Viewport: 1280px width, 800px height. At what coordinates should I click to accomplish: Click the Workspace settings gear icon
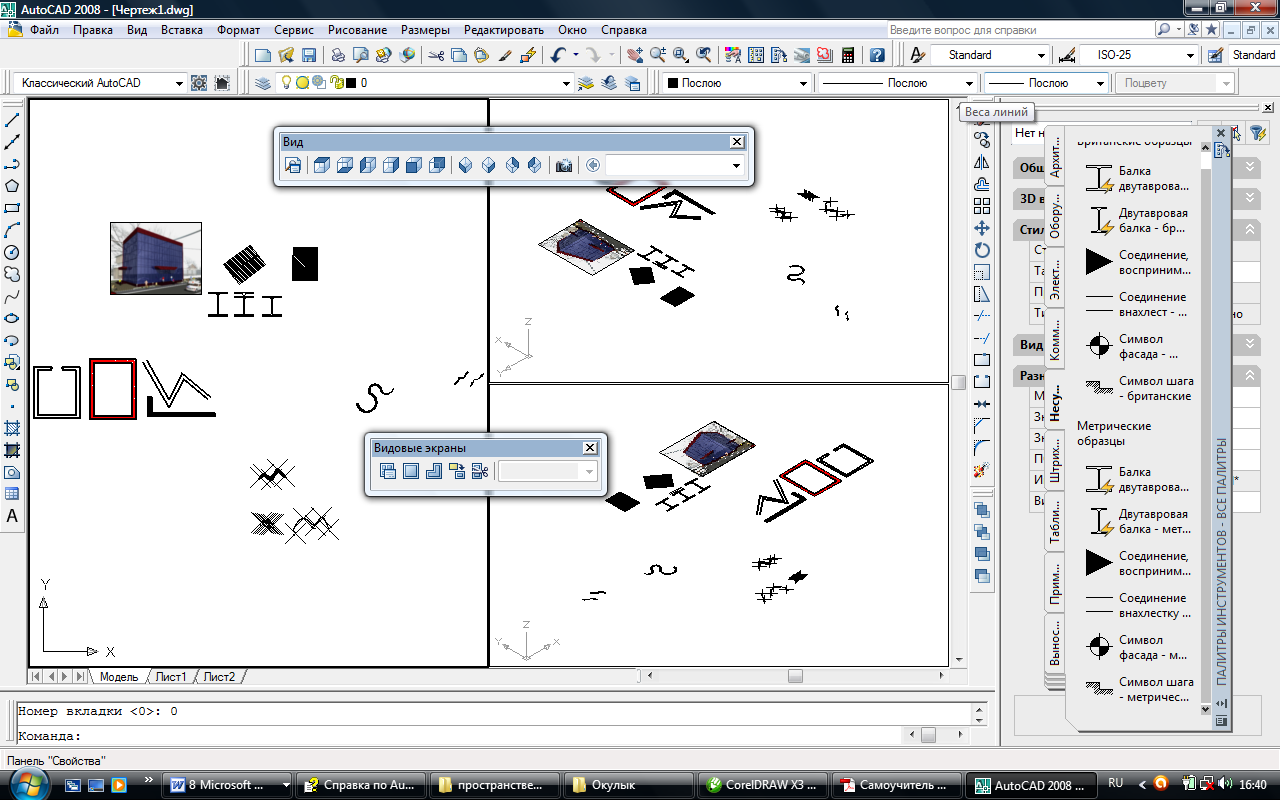(x=199, y=83)
